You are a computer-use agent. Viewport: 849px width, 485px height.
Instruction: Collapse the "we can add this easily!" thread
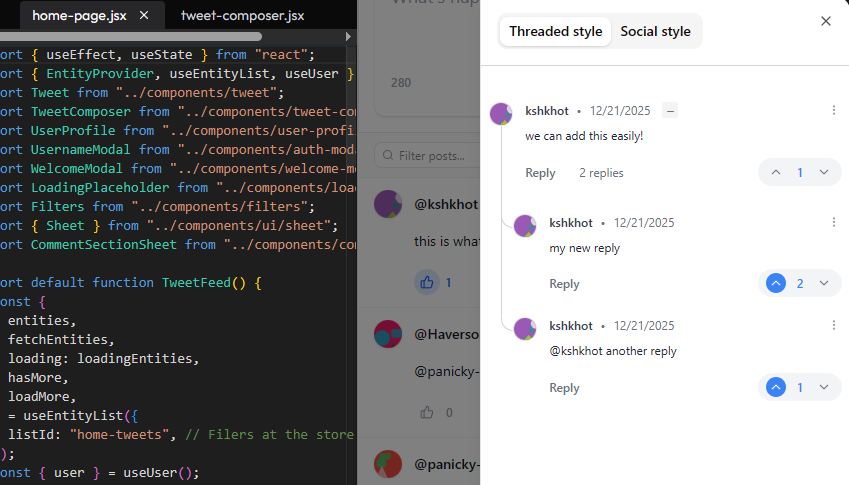670,111
